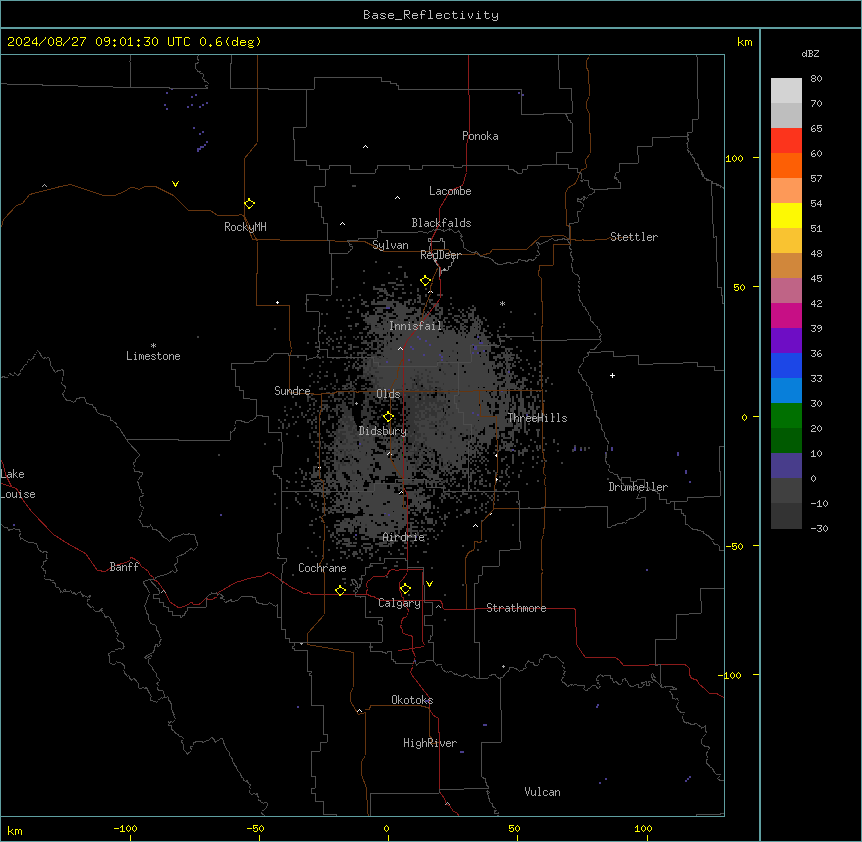This screenshot has width=862, height=842.
Task: Click the ThreeHills label
Action: pos(537,418)
